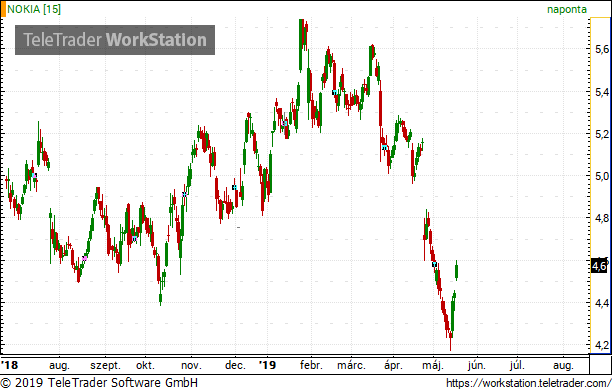The image size is (612, 392).
Task: Click the 'jún.' date axis label
Action: click(477, 366)
